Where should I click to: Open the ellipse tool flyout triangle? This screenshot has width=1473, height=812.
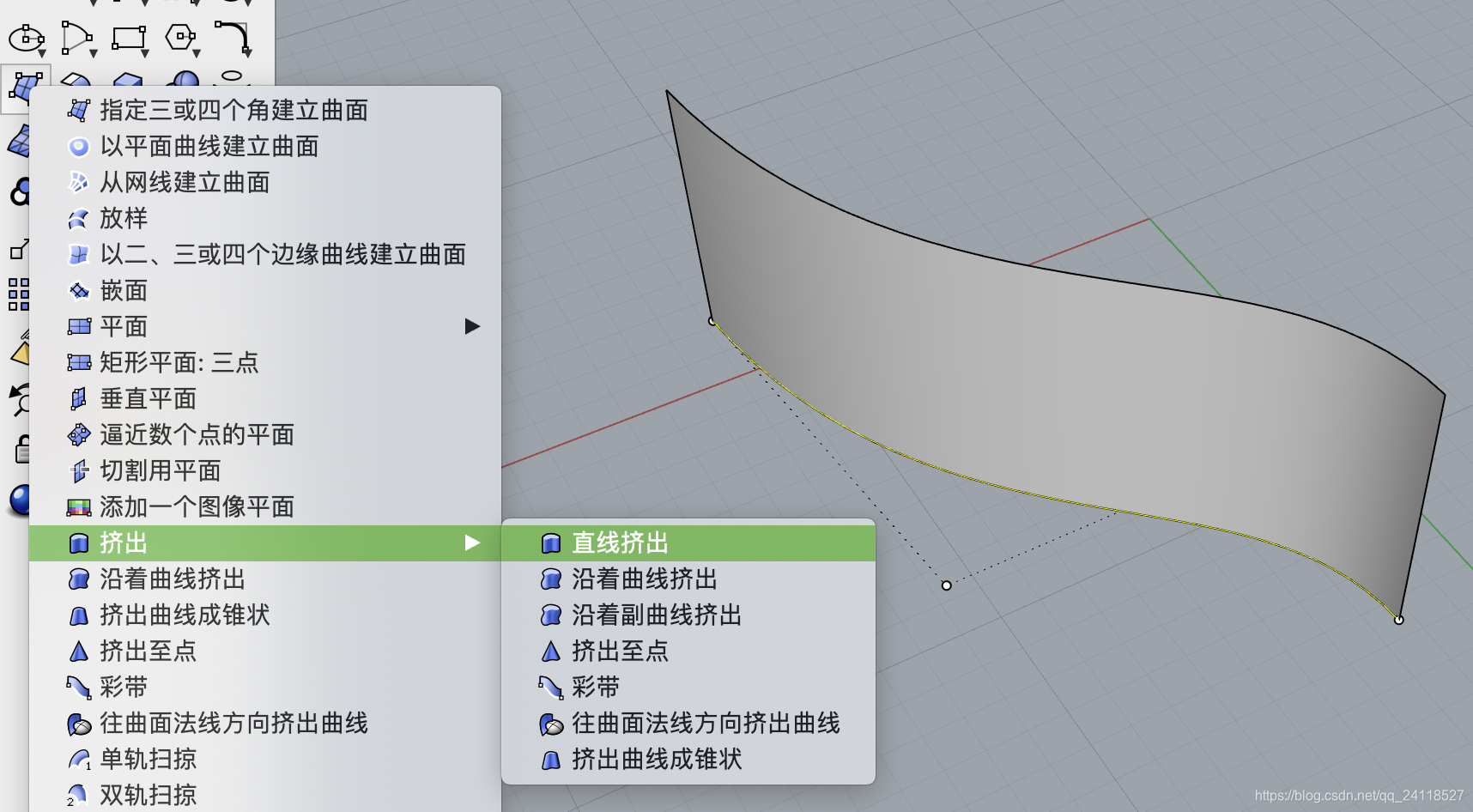tap(41, 54)
